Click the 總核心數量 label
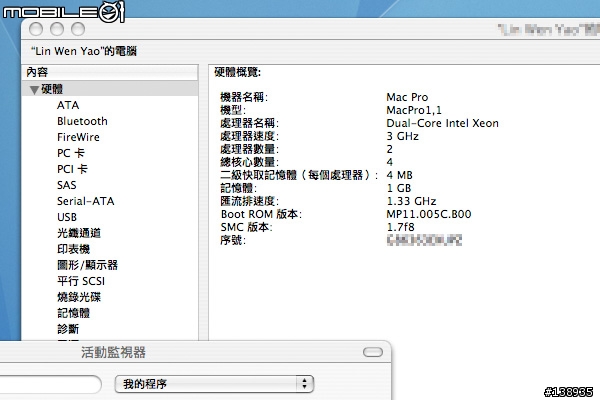 249,162
